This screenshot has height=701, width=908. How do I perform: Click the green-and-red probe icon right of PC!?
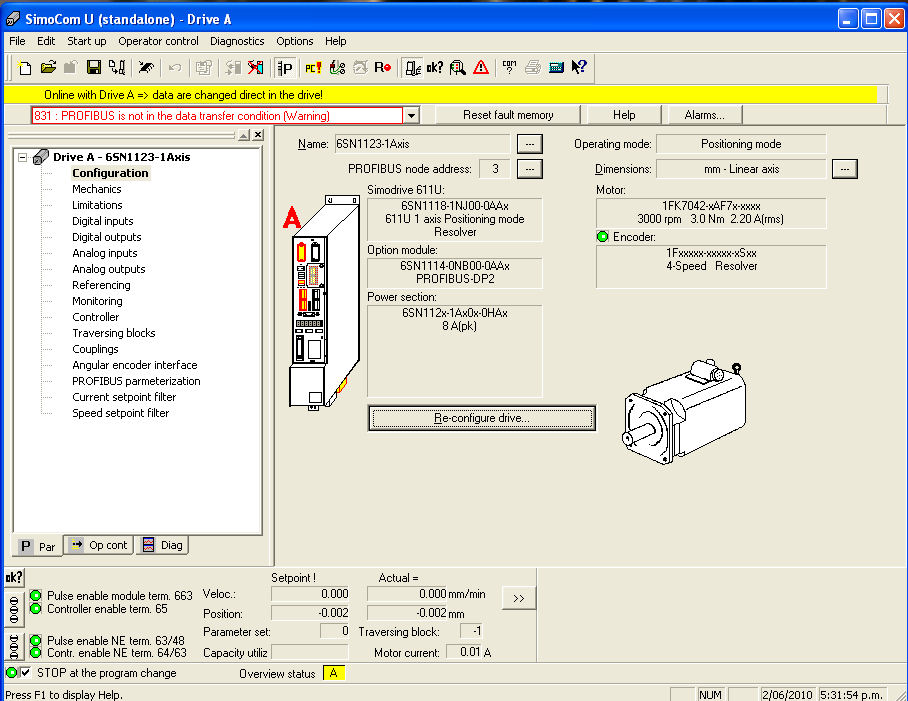[337, 68]
